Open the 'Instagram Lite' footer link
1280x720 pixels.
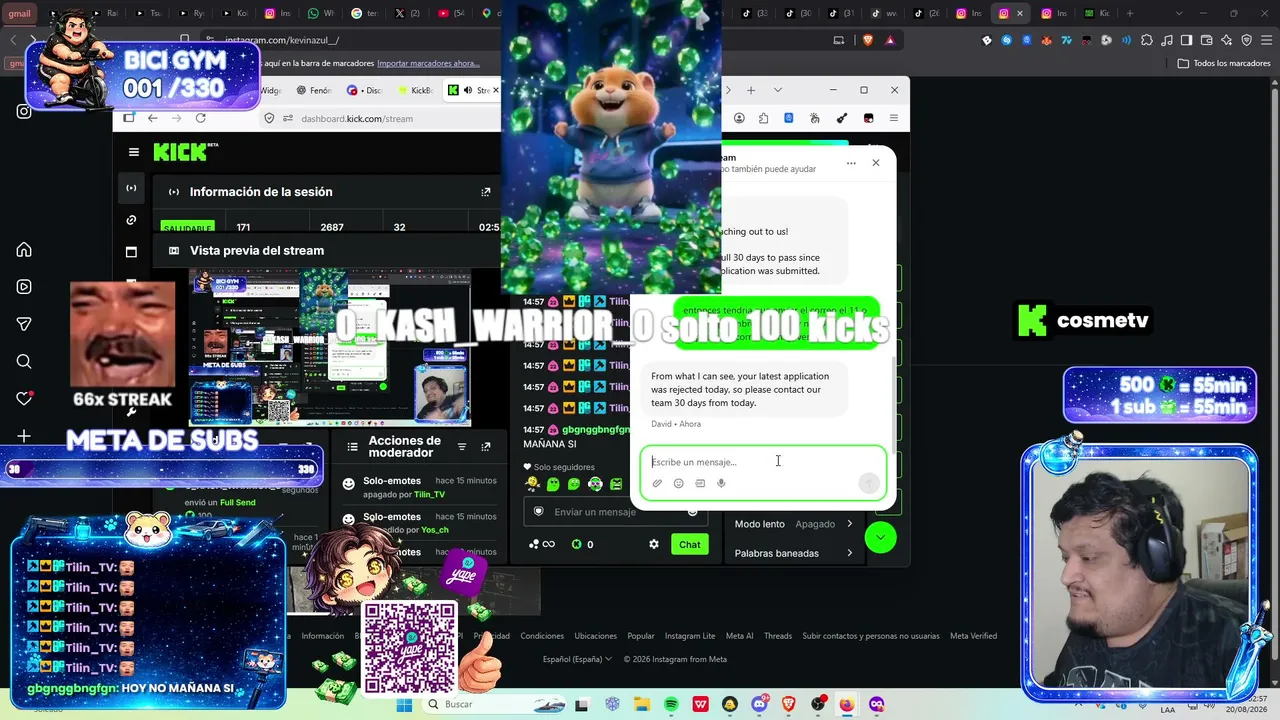pos(690,636)
